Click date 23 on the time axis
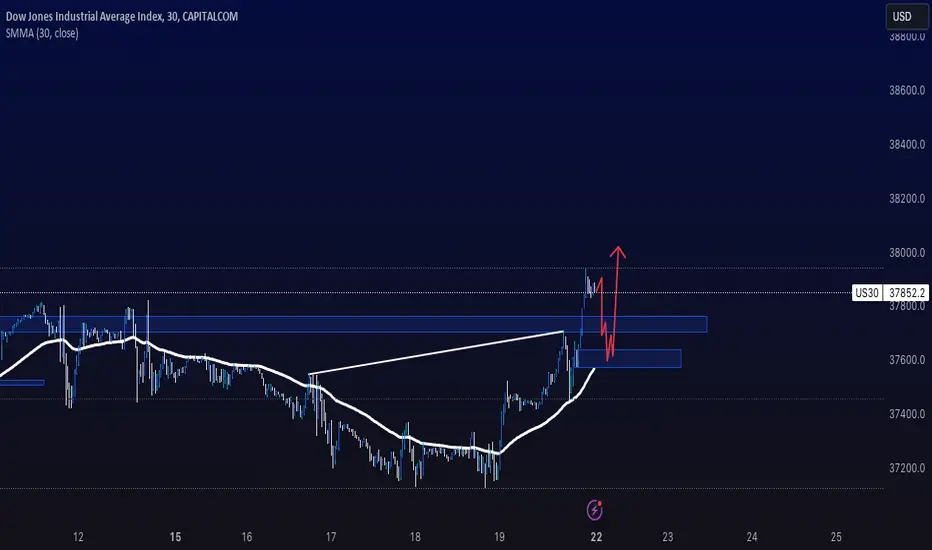Viewport: 932px width, 550px height. pos(667,537)
